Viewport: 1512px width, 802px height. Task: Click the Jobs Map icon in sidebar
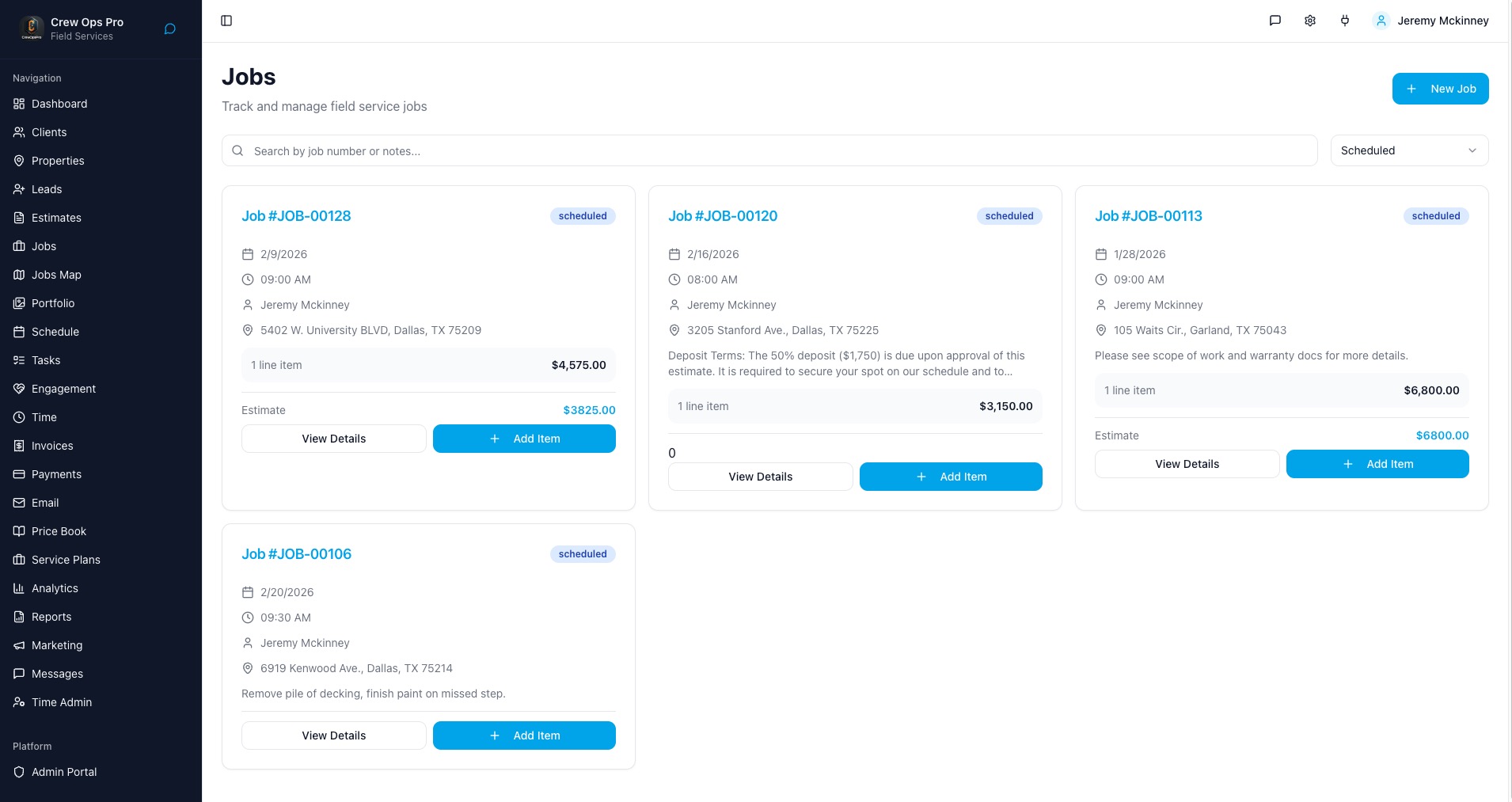pos(19,275)
